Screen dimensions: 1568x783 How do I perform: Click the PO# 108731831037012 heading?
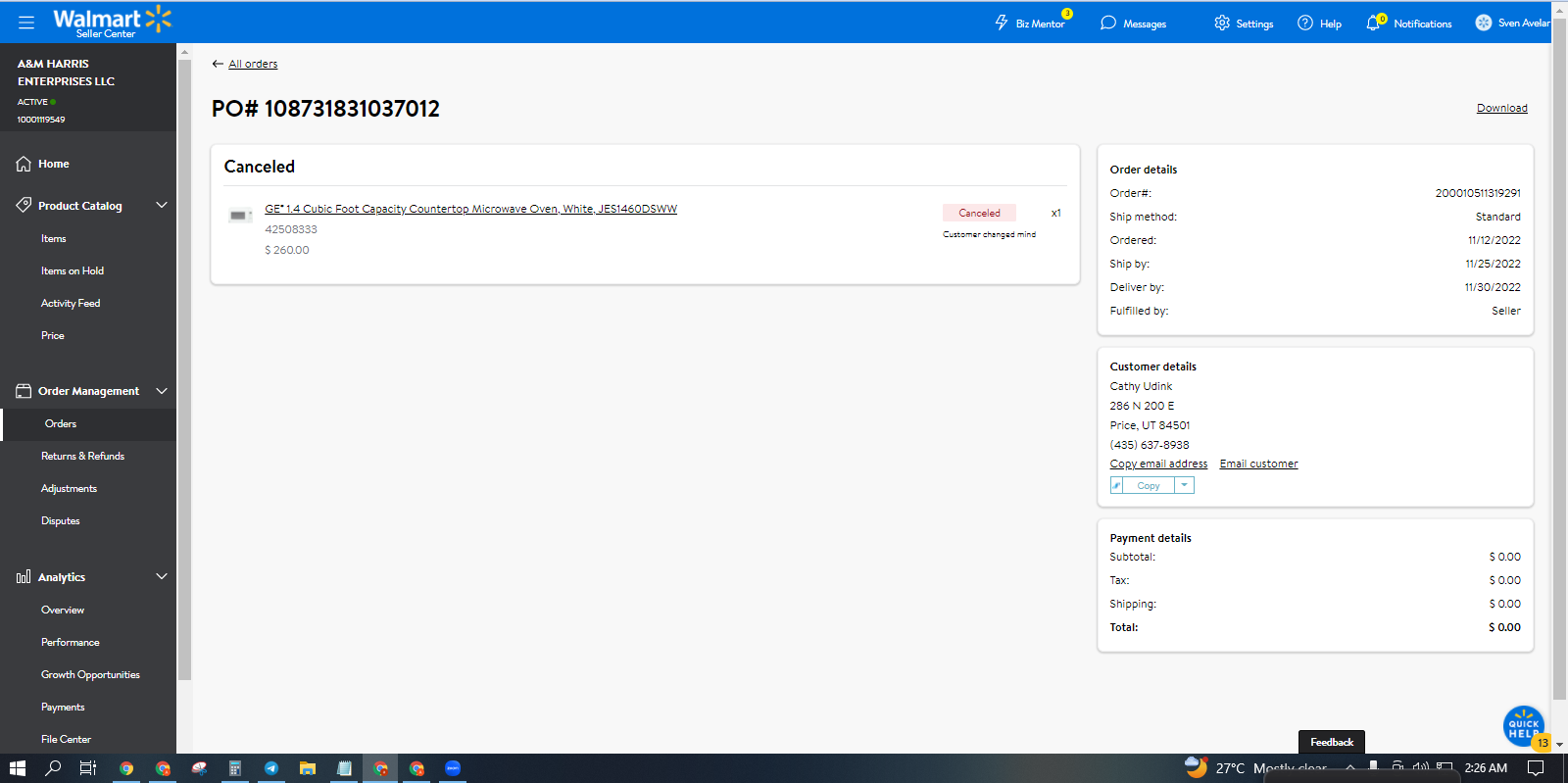(x=325, y=108)
